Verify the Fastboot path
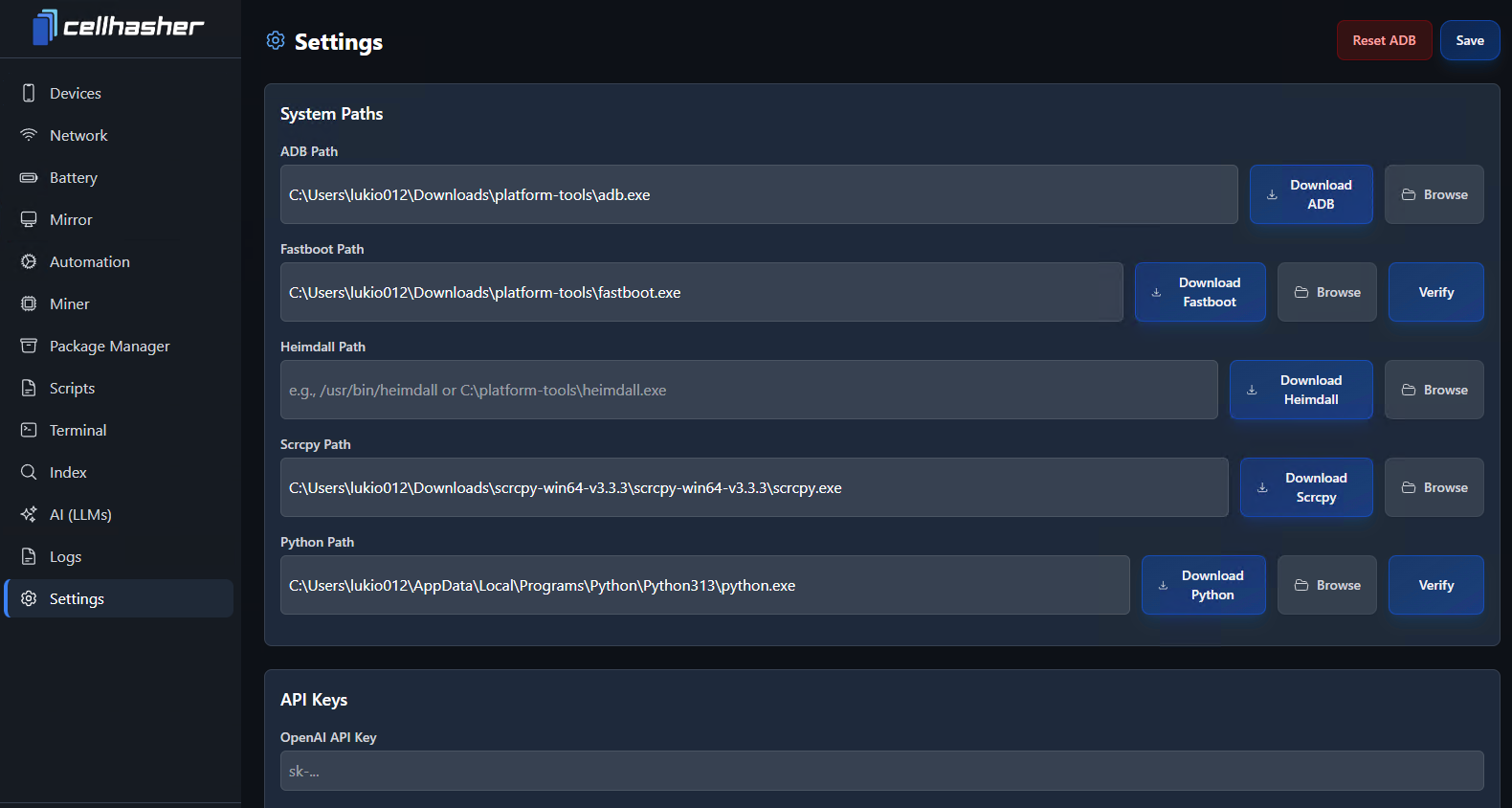Screen dimensions: 1512x808 pos(1435,292)
